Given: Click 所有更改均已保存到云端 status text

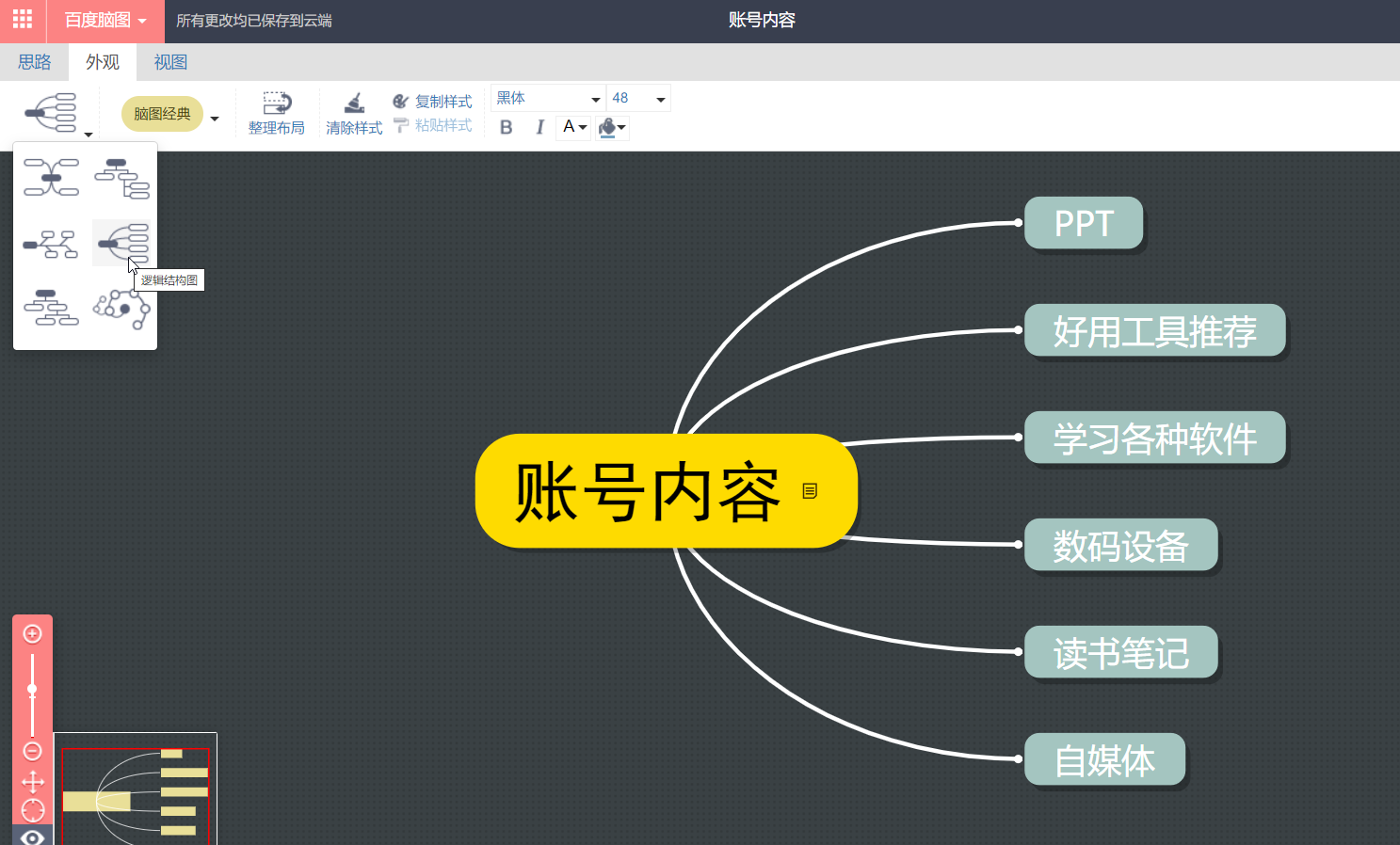Looking at the screenshot, I should 254,21.
